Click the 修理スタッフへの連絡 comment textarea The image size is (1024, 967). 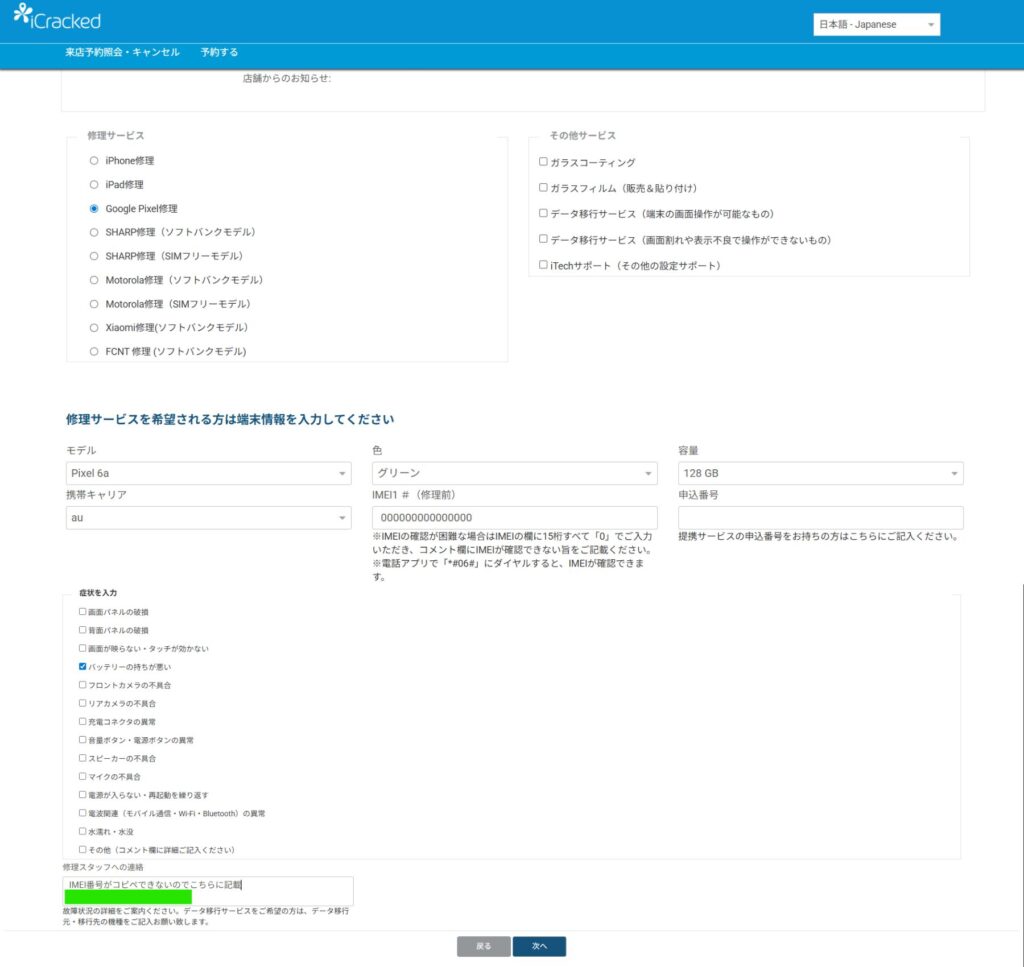pyautogui.click(x=208, y=891)
